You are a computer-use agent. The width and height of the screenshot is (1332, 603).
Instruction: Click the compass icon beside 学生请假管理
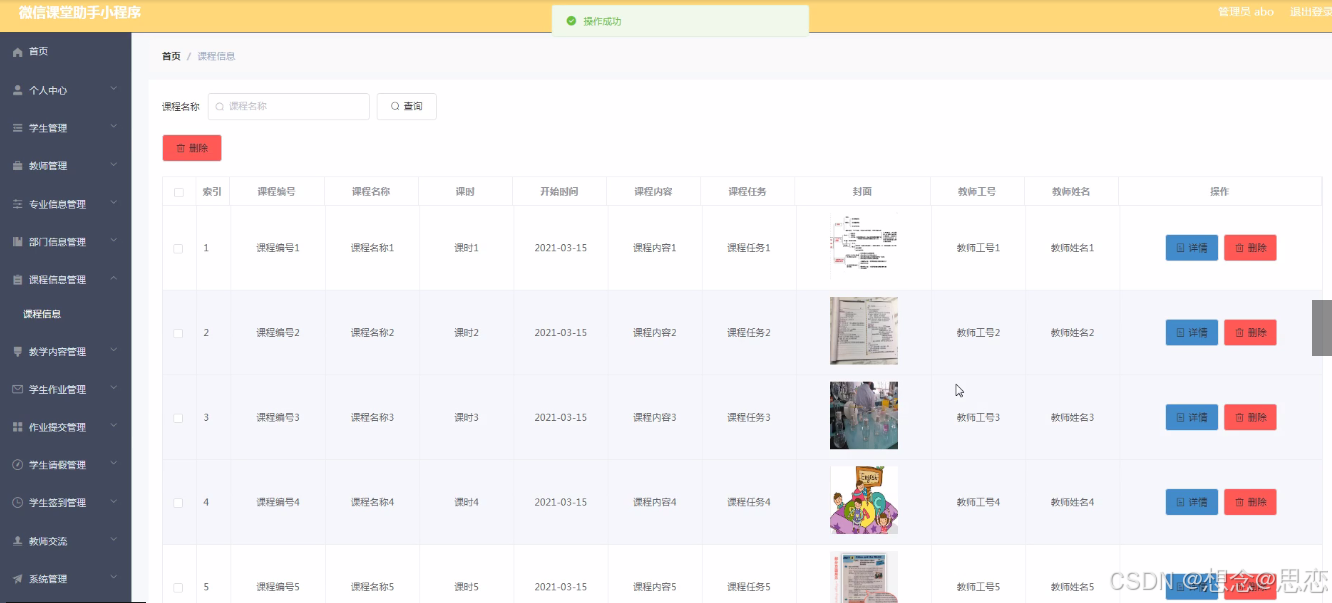pyautogui.click(x=17, y=465)
